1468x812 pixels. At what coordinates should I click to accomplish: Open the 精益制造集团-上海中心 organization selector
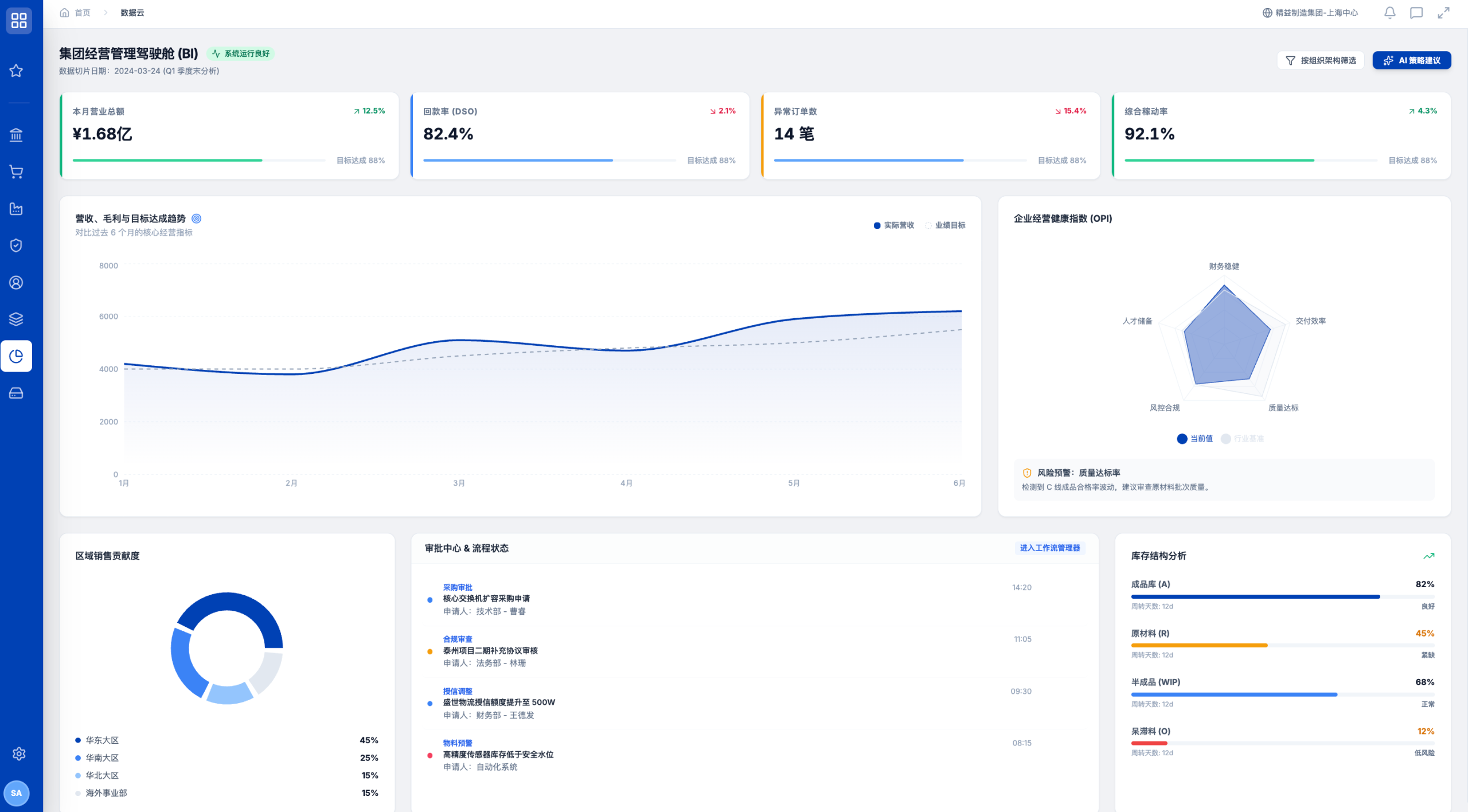(1310, 13)
